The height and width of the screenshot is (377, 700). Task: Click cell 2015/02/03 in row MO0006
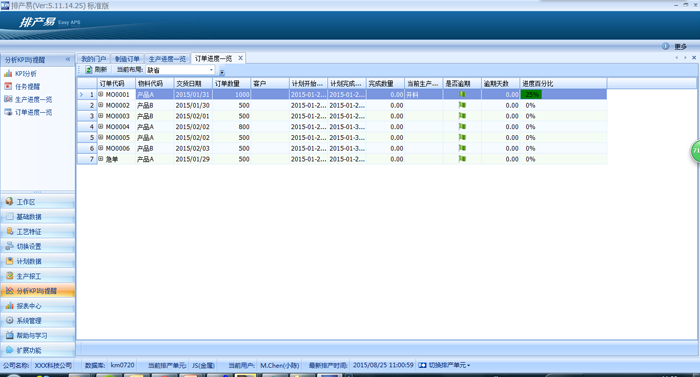click(x=193, y=148)
